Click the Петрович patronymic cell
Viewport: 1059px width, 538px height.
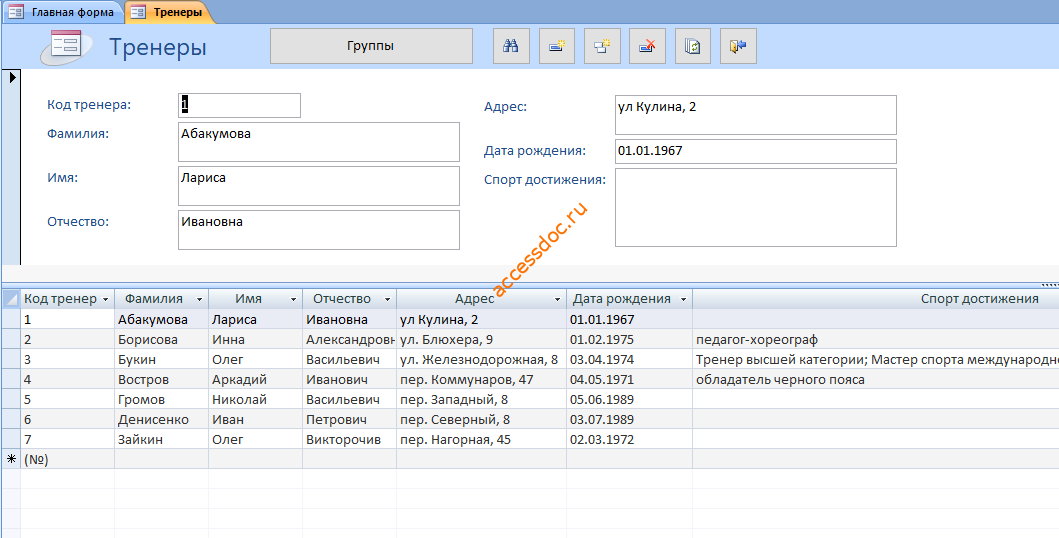349,419
